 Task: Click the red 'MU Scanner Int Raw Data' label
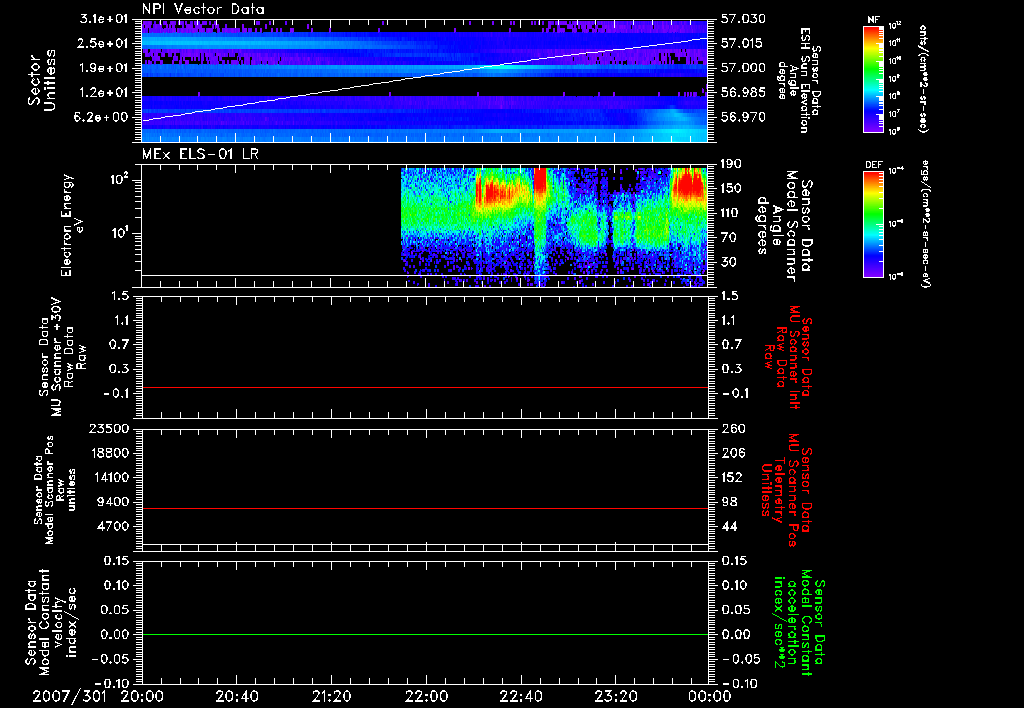click(788, 357)
